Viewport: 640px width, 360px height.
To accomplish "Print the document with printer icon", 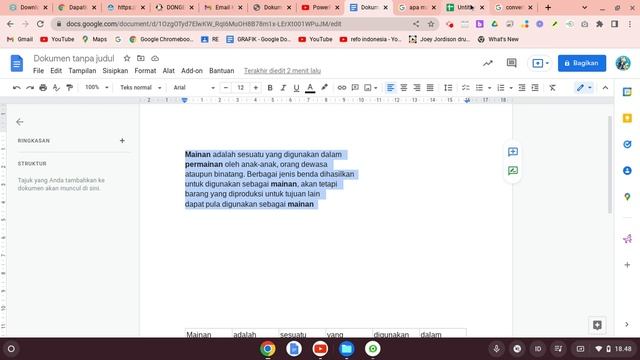I will [43, 87].
